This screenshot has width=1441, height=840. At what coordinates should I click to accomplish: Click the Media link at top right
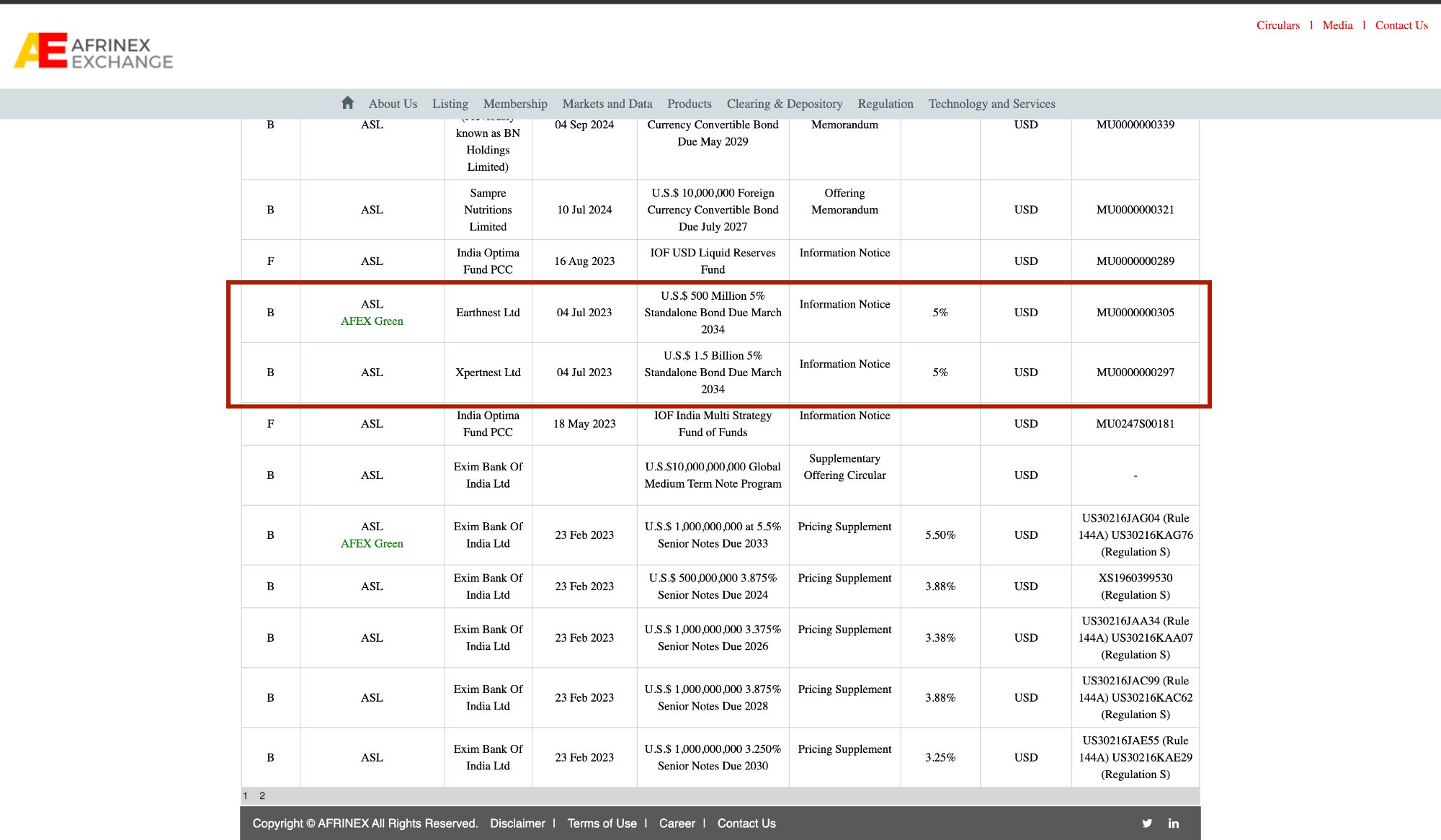coord(1337,24)
